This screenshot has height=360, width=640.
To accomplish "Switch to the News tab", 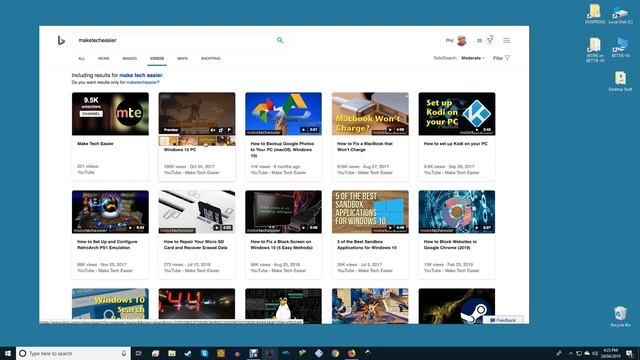I will coord(104,58).
